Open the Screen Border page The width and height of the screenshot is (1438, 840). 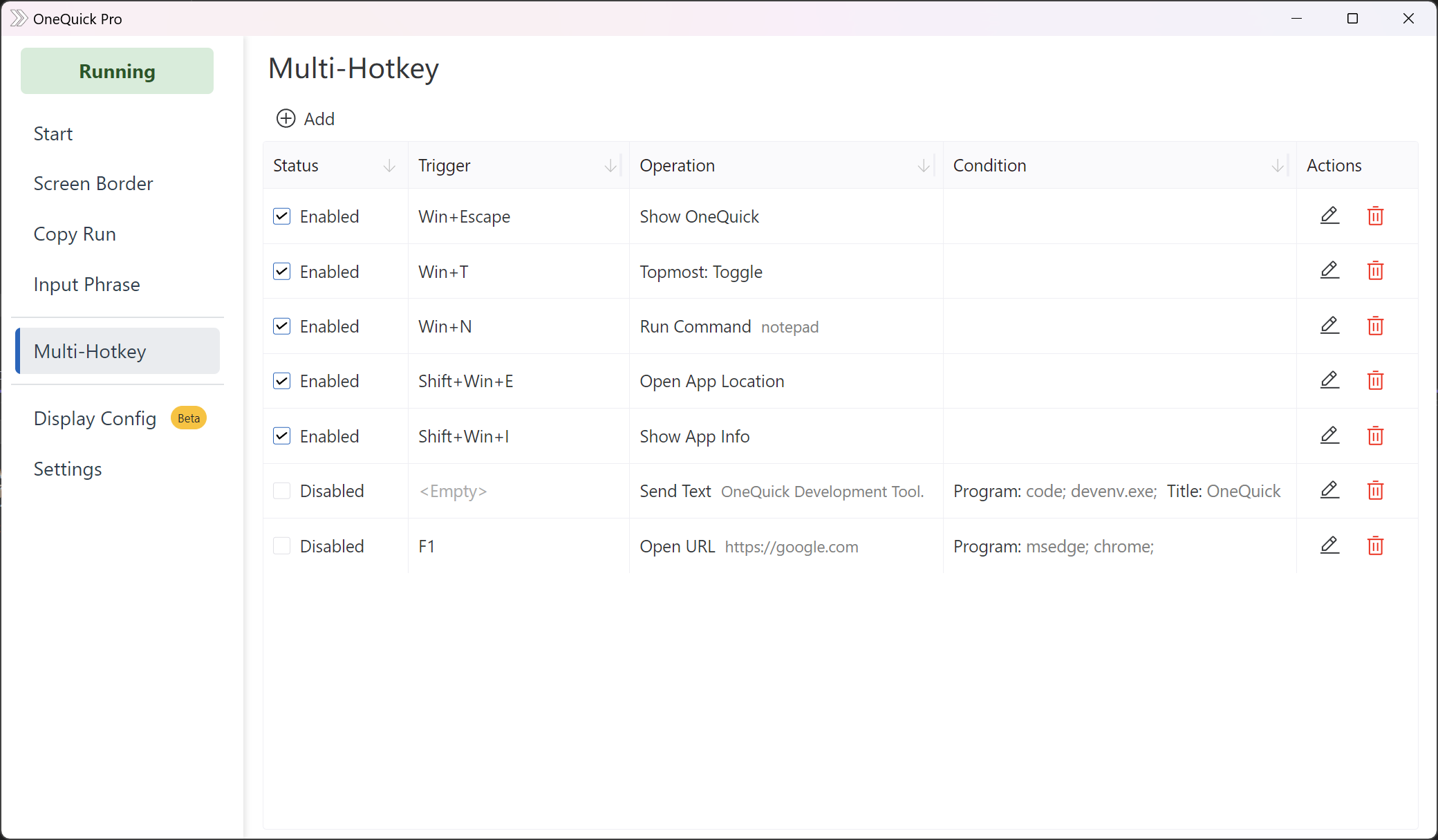pos(93,184)
